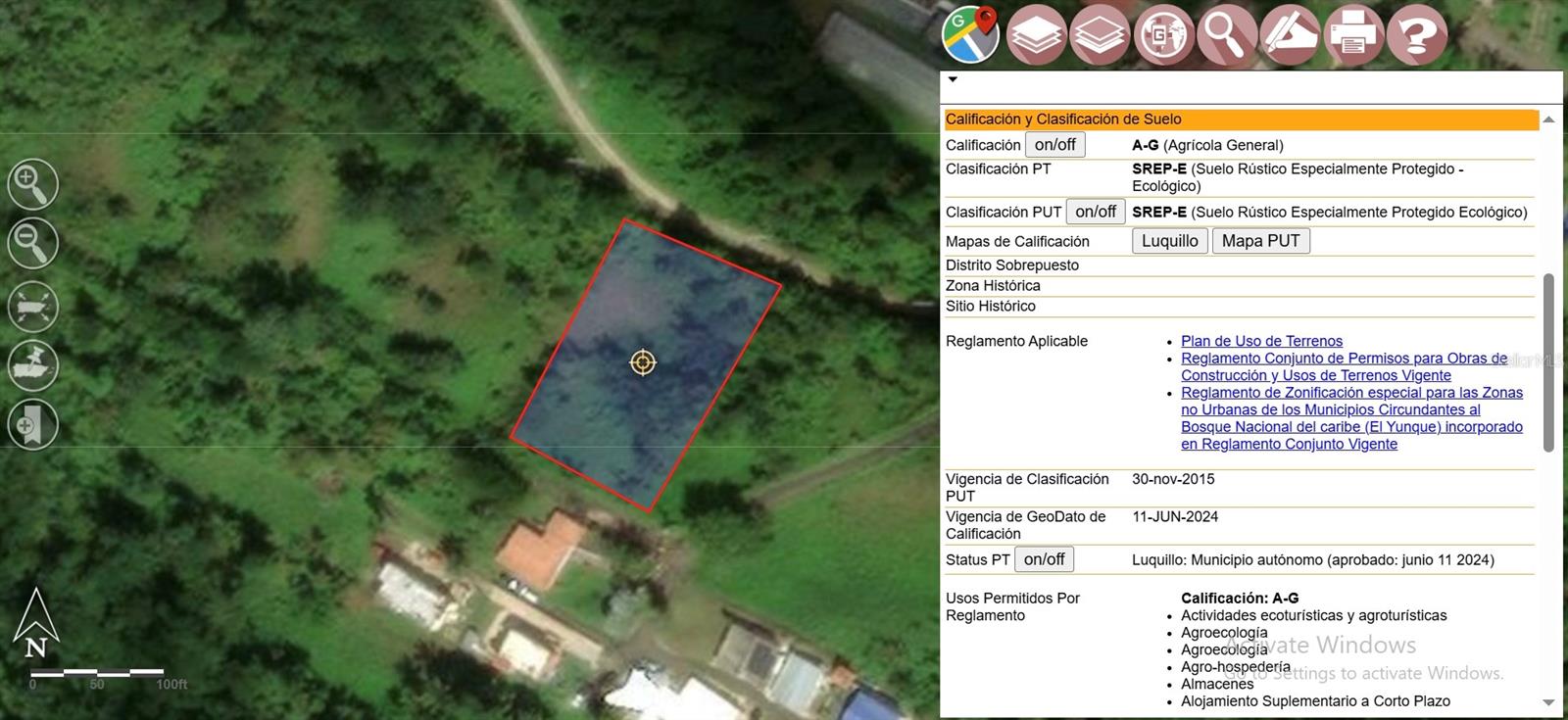Viewport: 1568px width, 720px height.
Task: Zoom to full Puerto Rico island extent
Action: point(33,307)
